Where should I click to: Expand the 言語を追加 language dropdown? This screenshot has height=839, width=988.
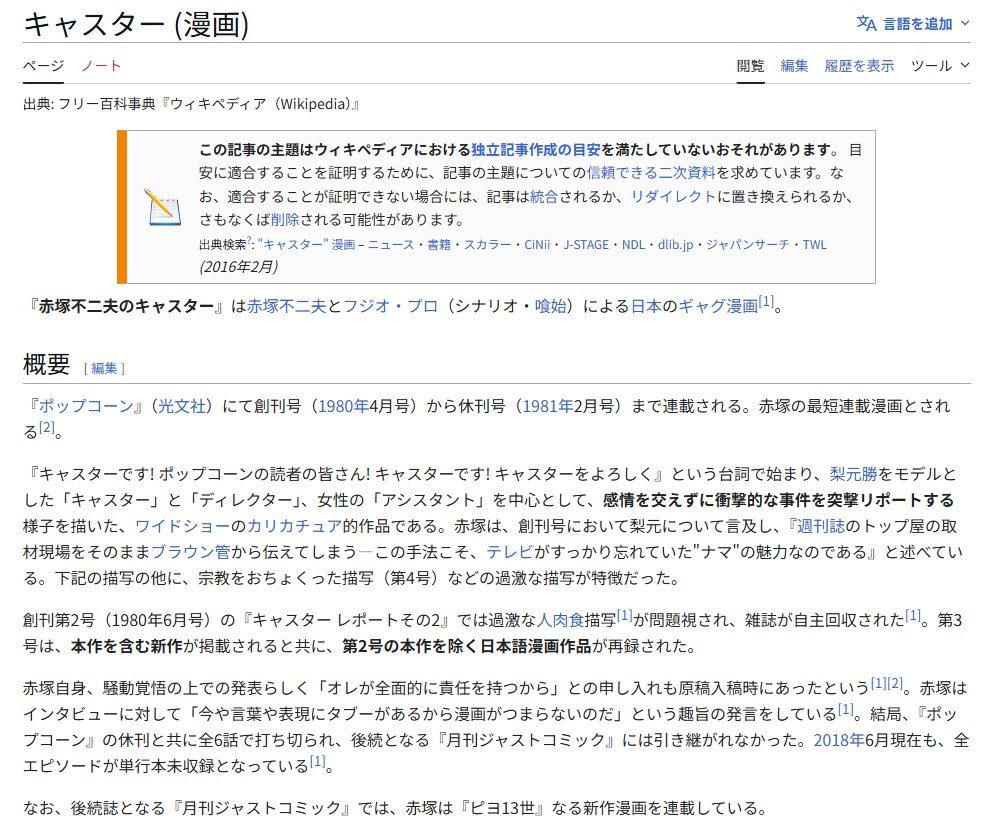coord(914,23)
